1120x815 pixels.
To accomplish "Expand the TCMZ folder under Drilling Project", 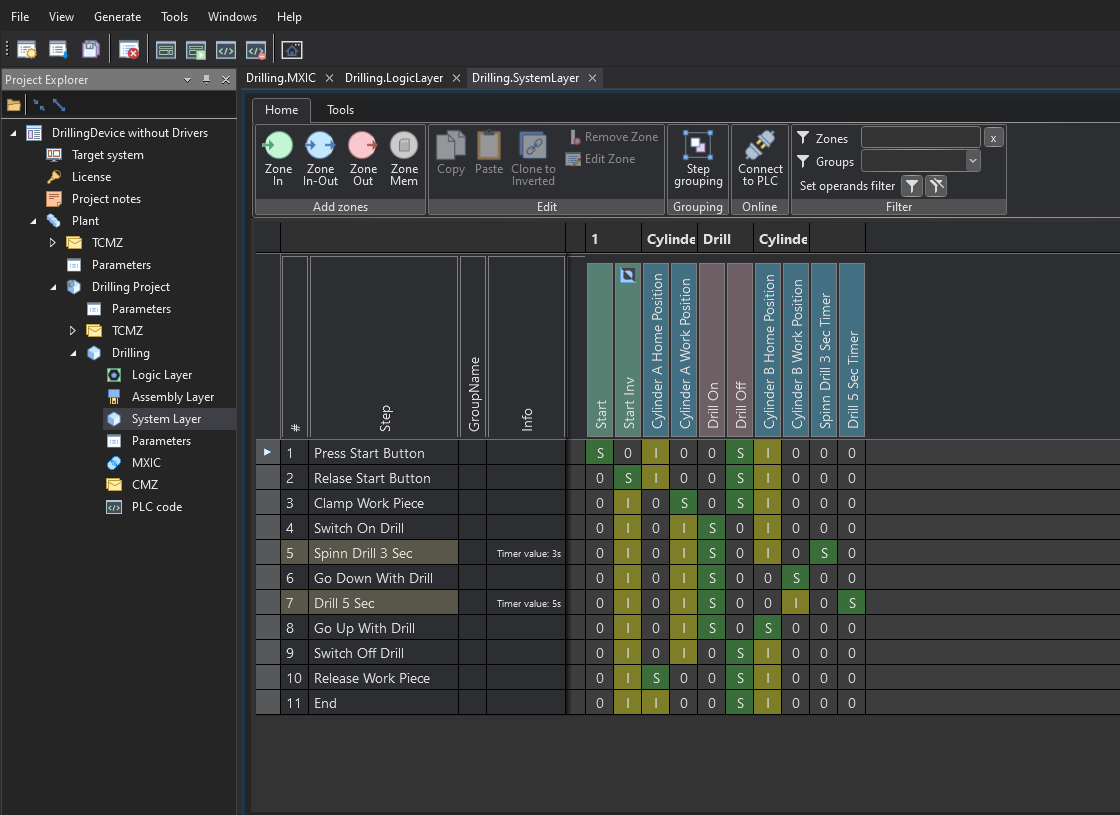I will pyautogui.click(x=72, y=331).
